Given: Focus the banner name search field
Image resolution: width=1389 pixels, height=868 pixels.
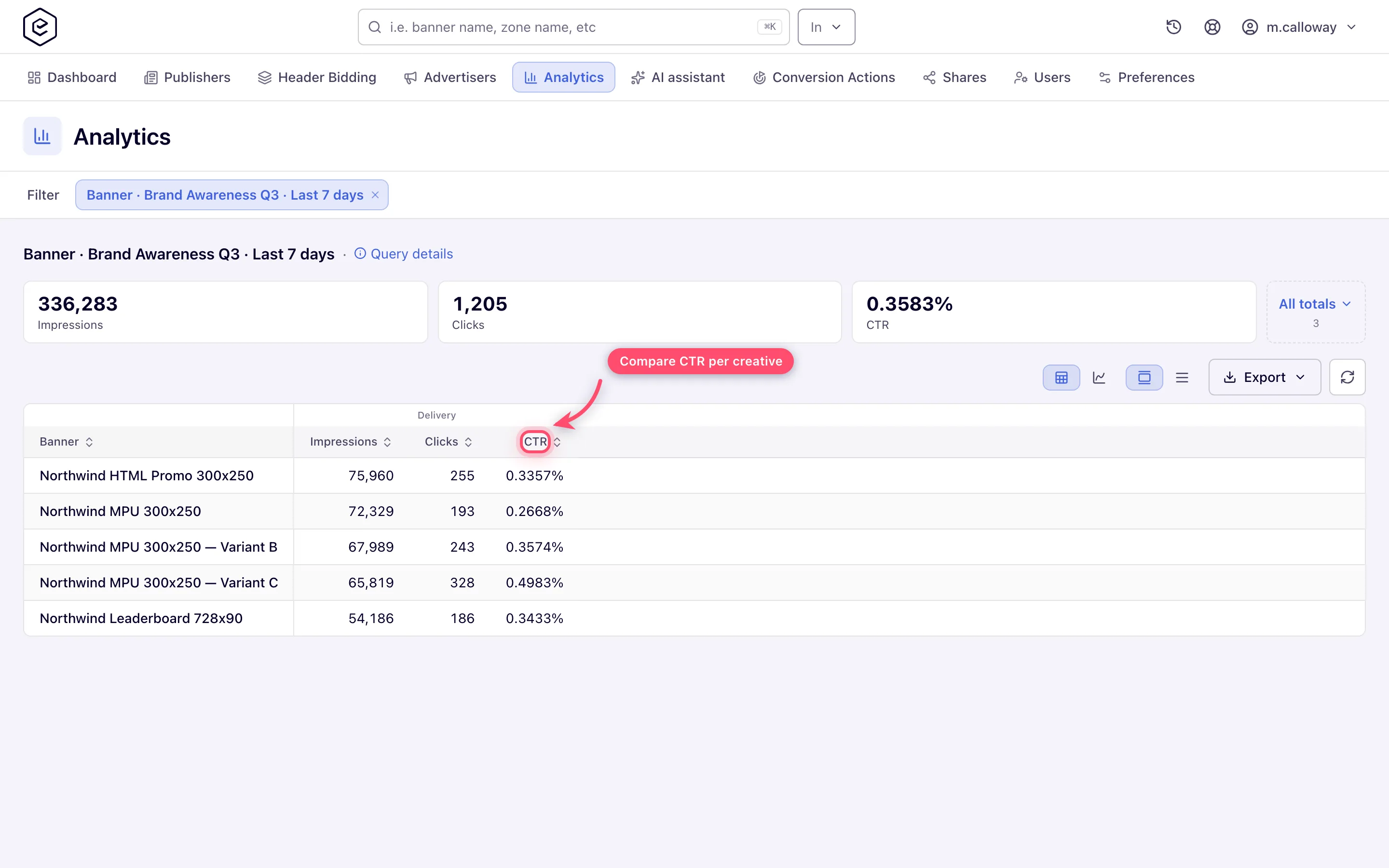Looking at the screenshot, I should (573, 27).
